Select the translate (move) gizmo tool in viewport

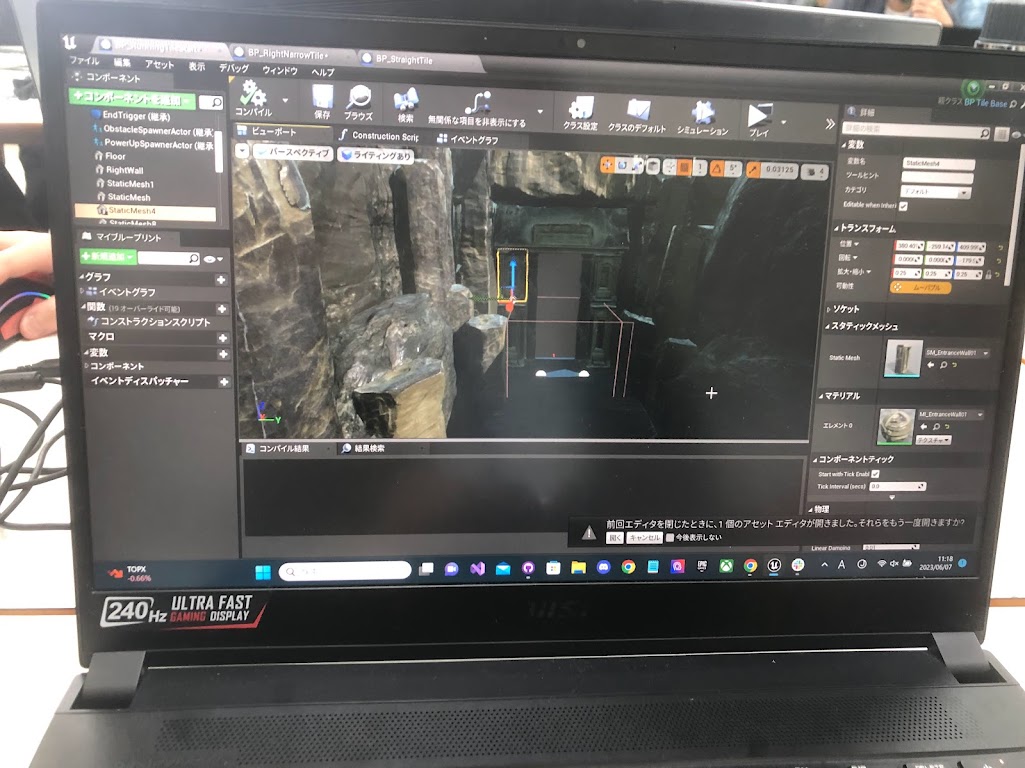(x=607, y=165)
